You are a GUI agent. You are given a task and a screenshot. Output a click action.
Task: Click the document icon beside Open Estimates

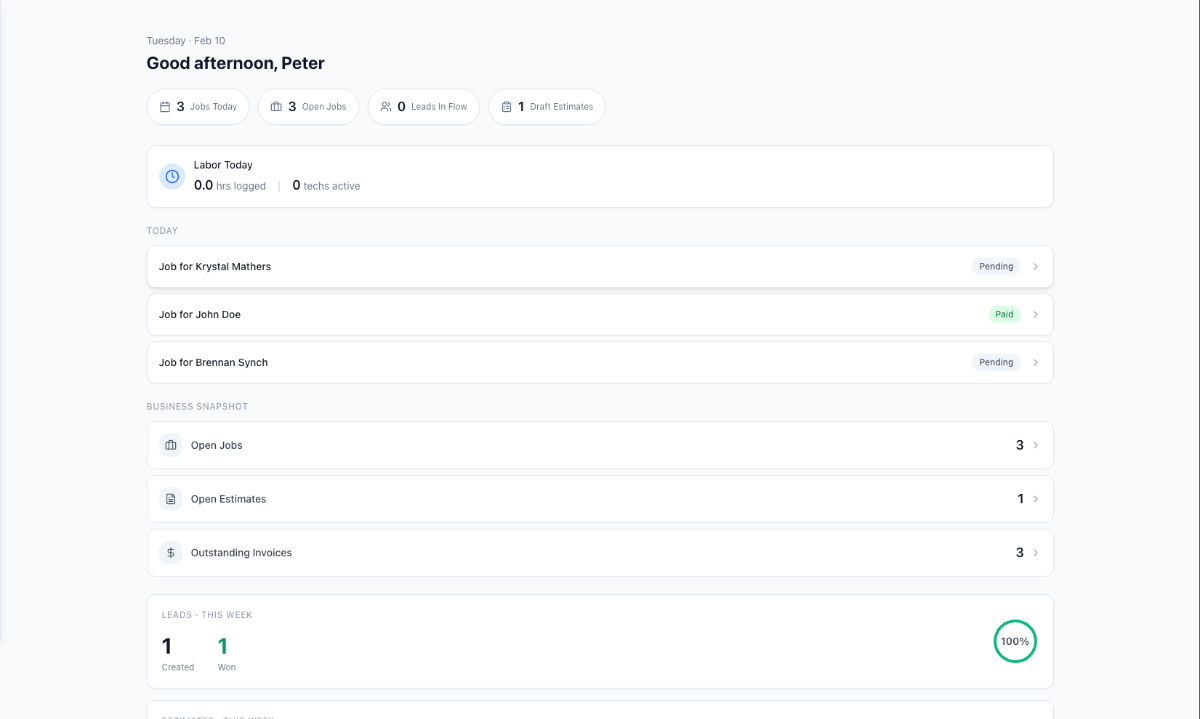(171, 499)
